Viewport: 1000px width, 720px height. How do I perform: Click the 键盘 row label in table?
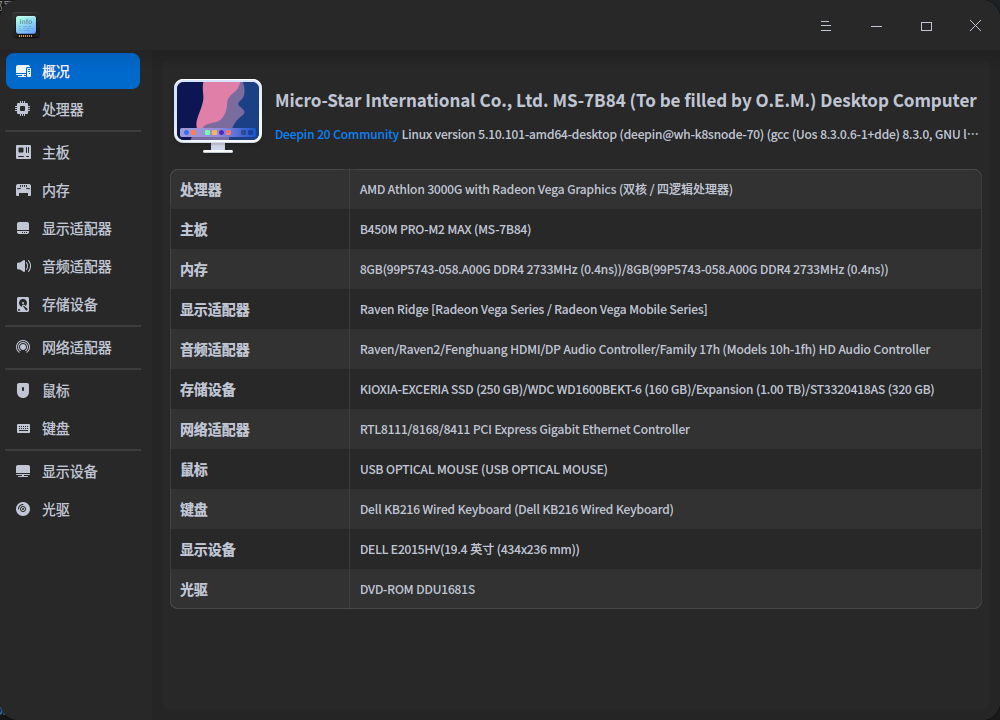[194, 510]
